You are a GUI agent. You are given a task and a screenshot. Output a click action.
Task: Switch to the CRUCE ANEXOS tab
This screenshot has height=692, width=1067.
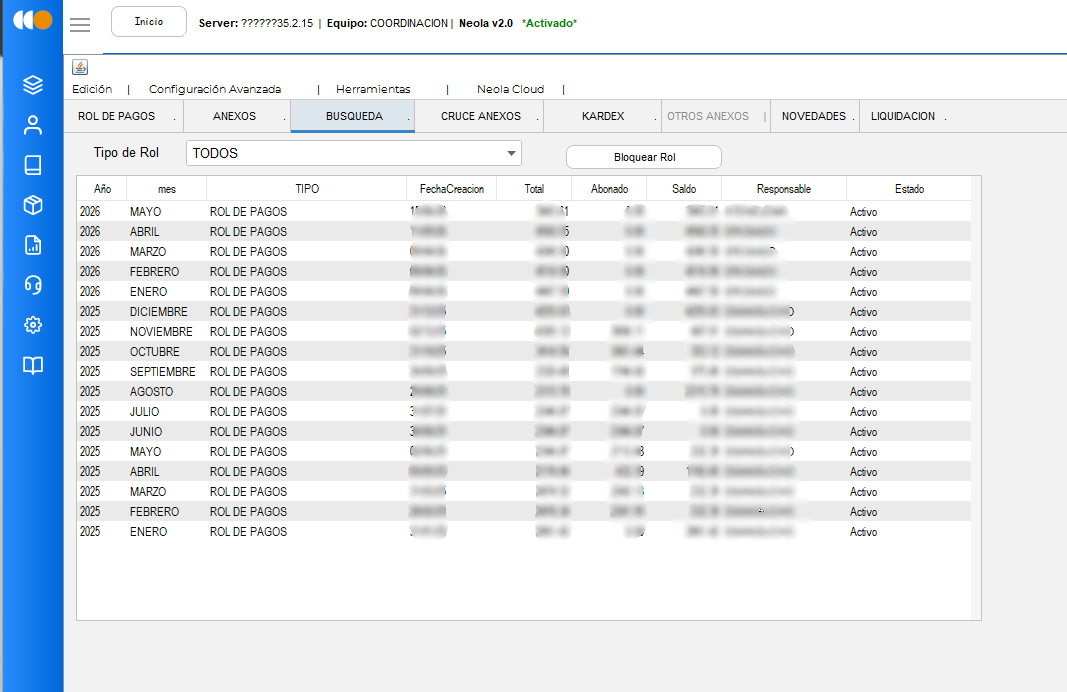pyautogui.click(x=480, y=116)
